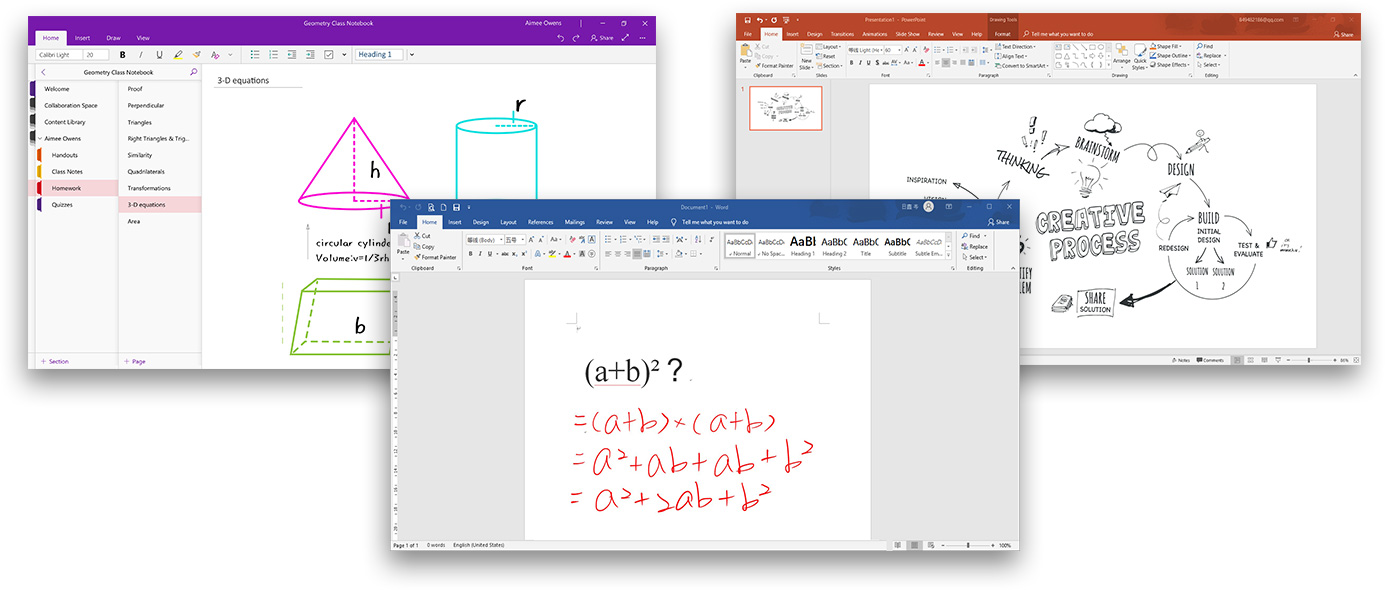Open the Find tool in Word's Editing group
Image resolution: width=1385 pixels, height=590 pixels.
[x=972, y=236]
